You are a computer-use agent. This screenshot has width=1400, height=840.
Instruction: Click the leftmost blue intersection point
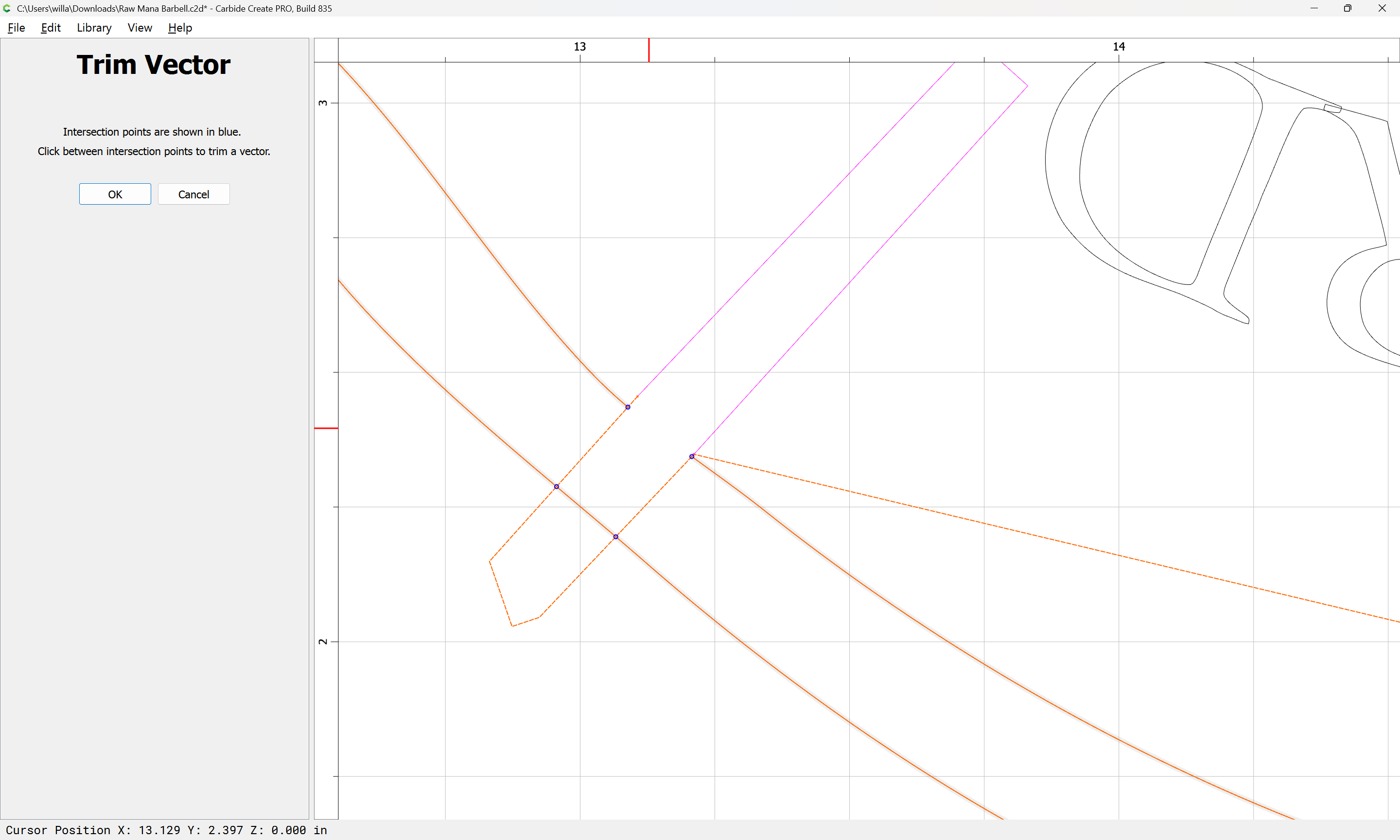tap(556, 487)
